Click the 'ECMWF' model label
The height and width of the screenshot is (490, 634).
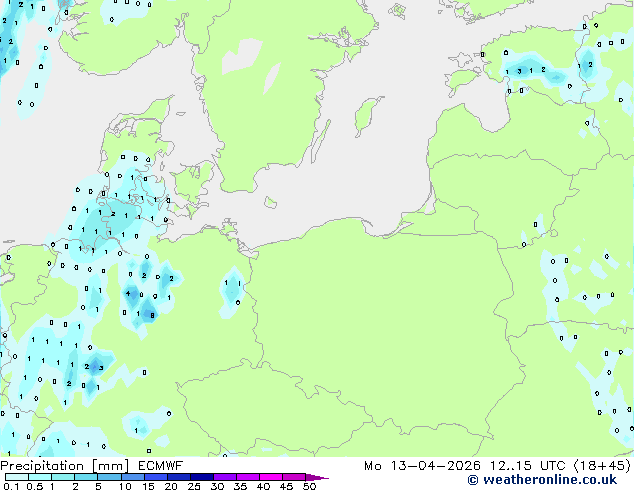pyautogui.click(x=161, y=466)
